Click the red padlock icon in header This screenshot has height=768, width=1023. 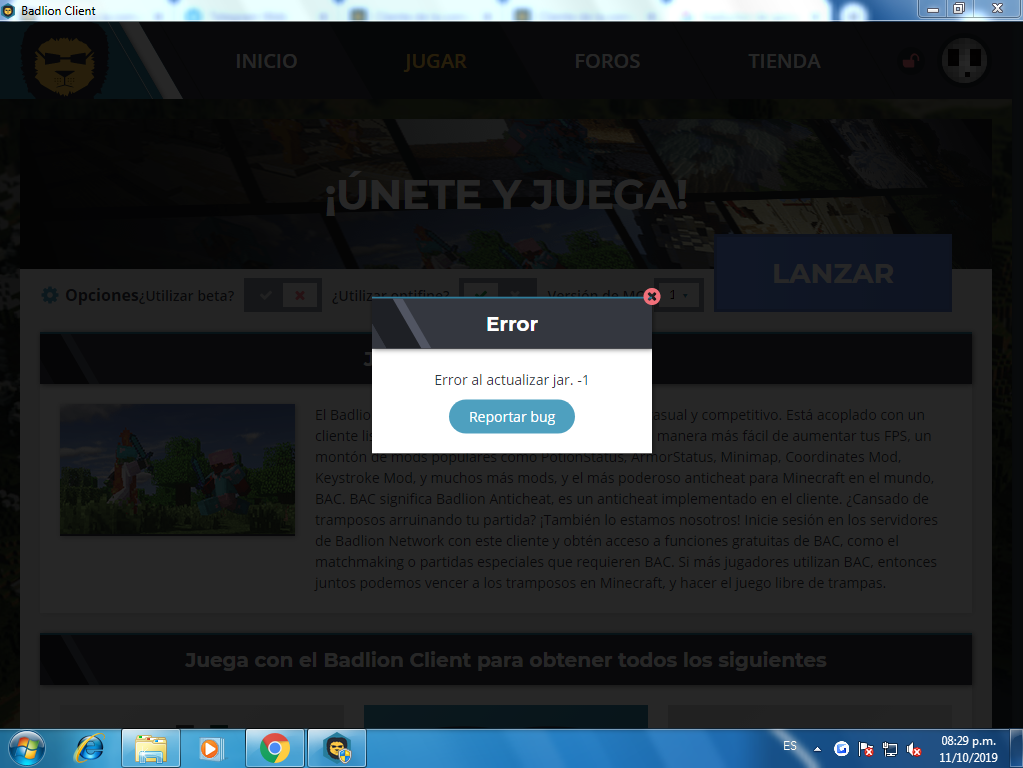pos(911,61)
